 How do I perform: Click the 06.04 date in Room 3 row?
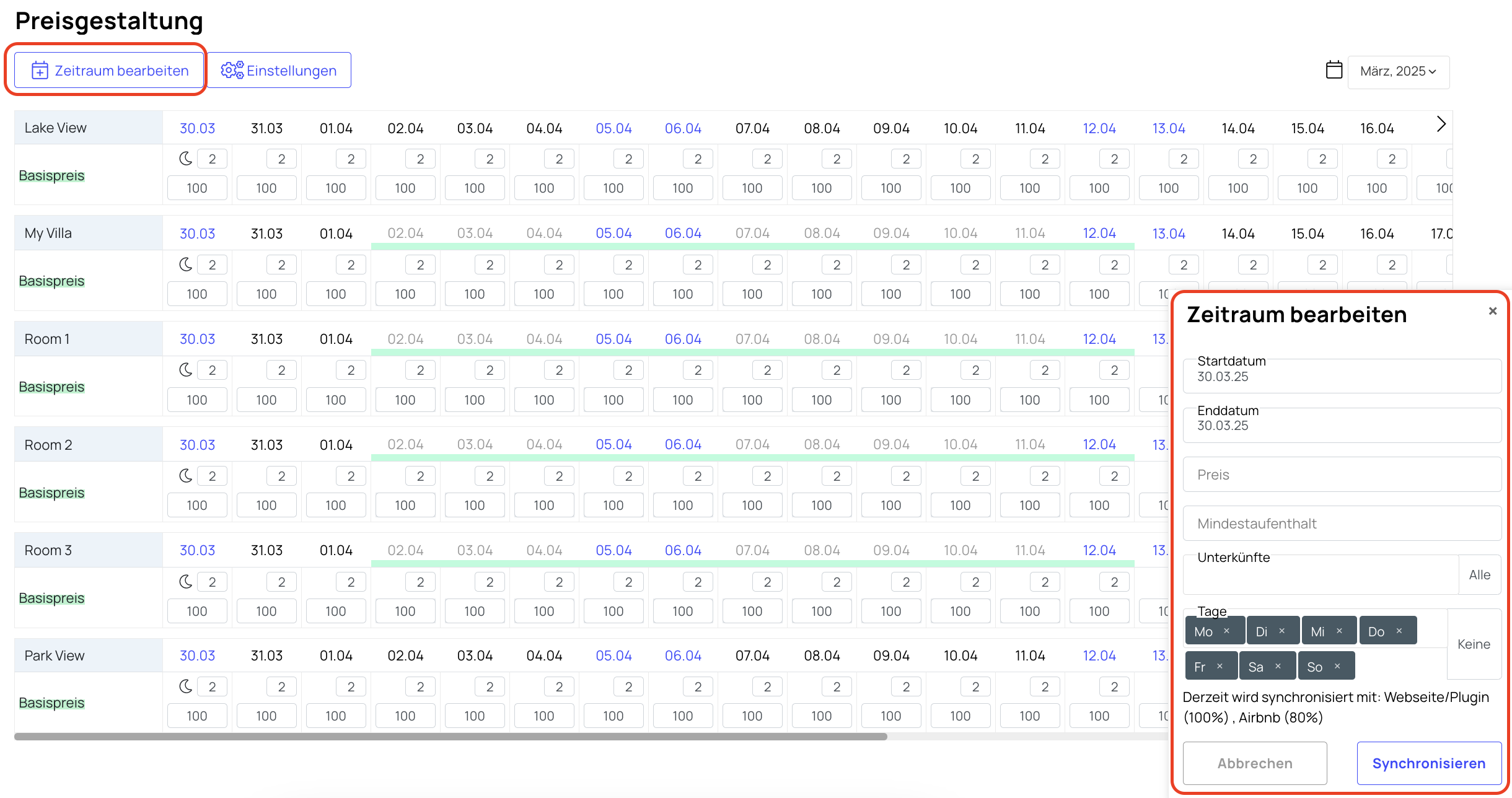683,551
